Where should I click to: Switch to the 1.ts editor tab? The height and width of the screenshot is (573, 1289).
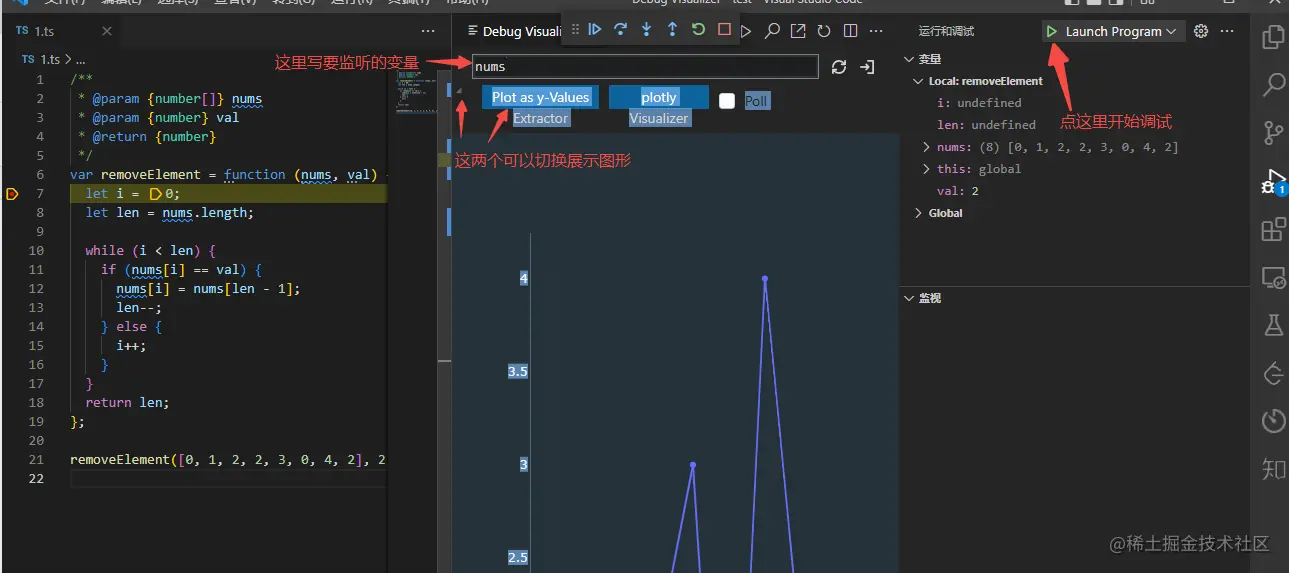tap(45, 32)
